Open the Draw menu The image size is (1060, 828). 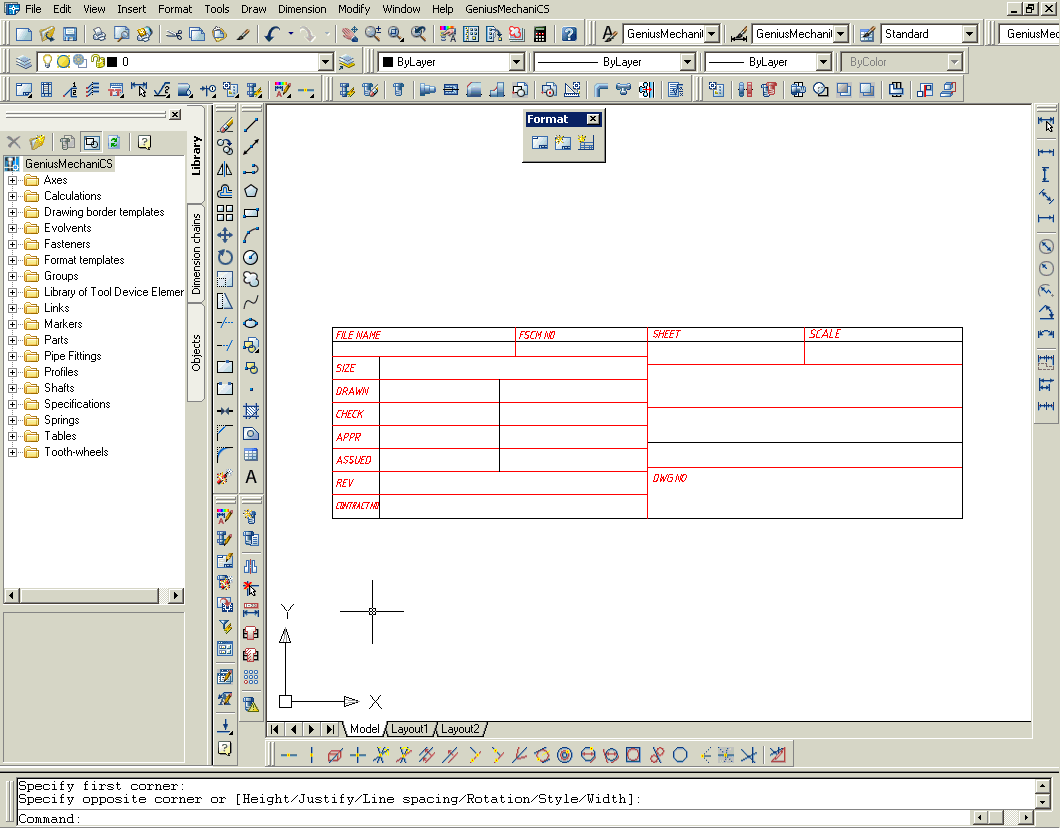coord(254,9)
